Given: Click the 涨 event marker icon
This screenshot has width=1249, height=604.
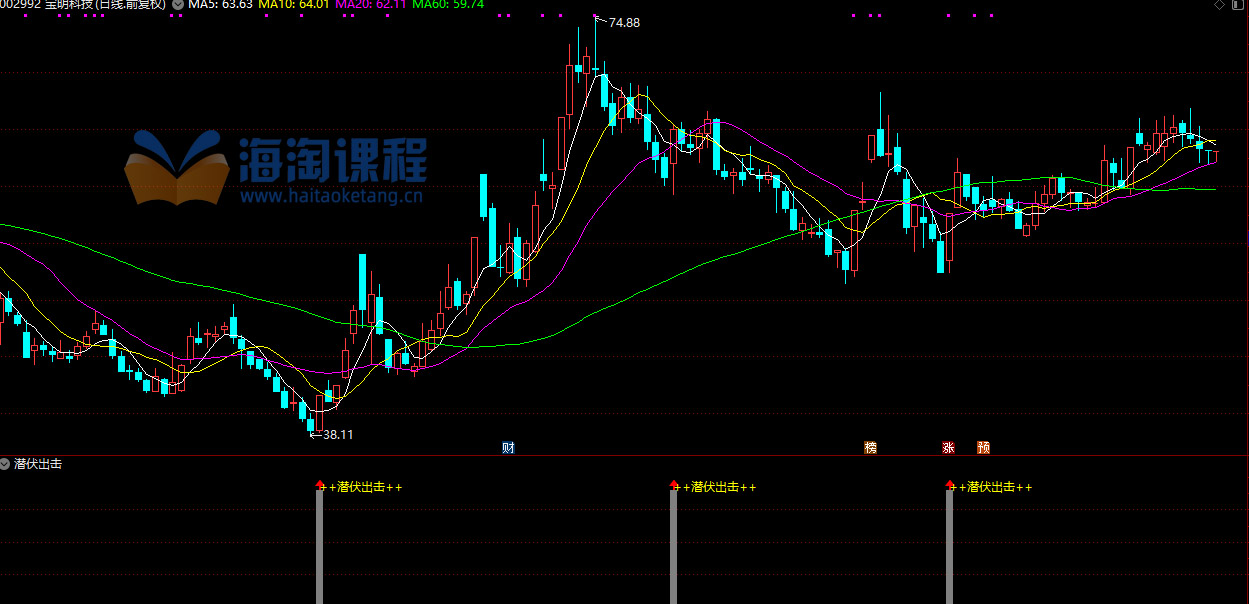Looking at the screenshot, I should click(948, 448).
